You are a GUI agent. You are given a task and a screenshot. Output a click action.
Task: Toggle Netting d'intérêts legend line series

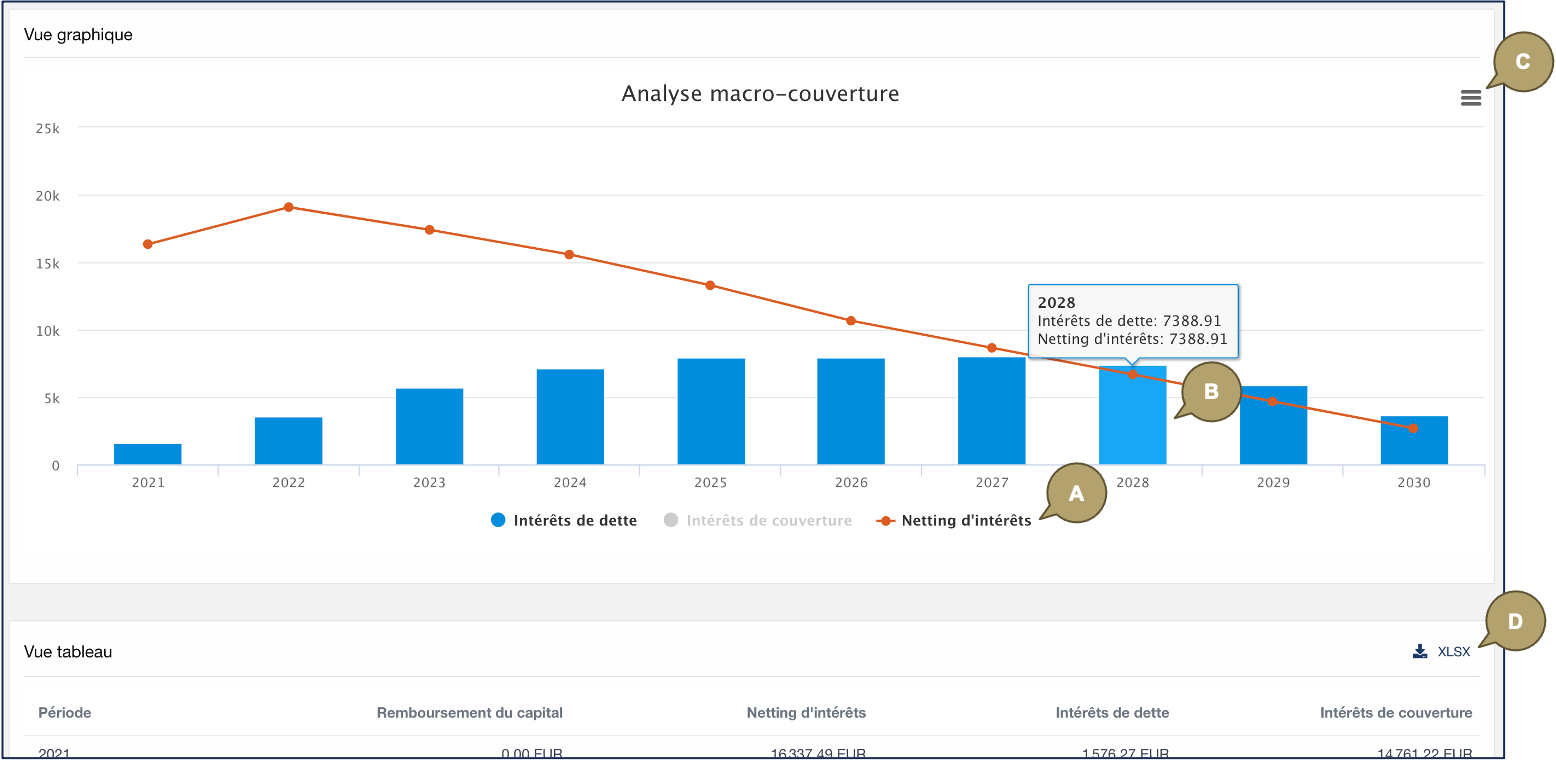[x=965, y=521]
